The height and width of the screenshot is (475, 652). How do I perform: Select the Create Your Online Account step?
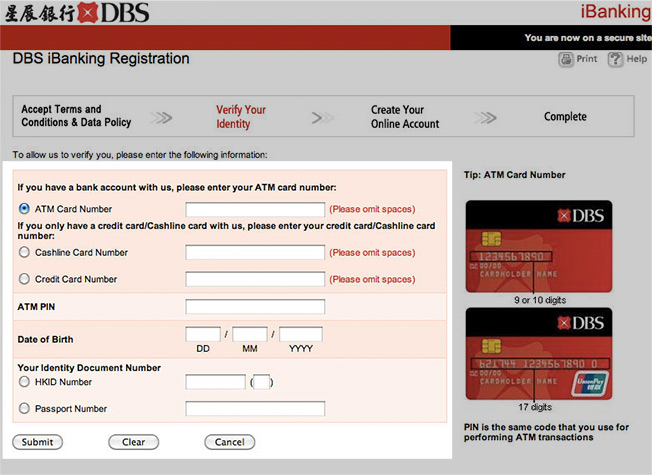405,117
